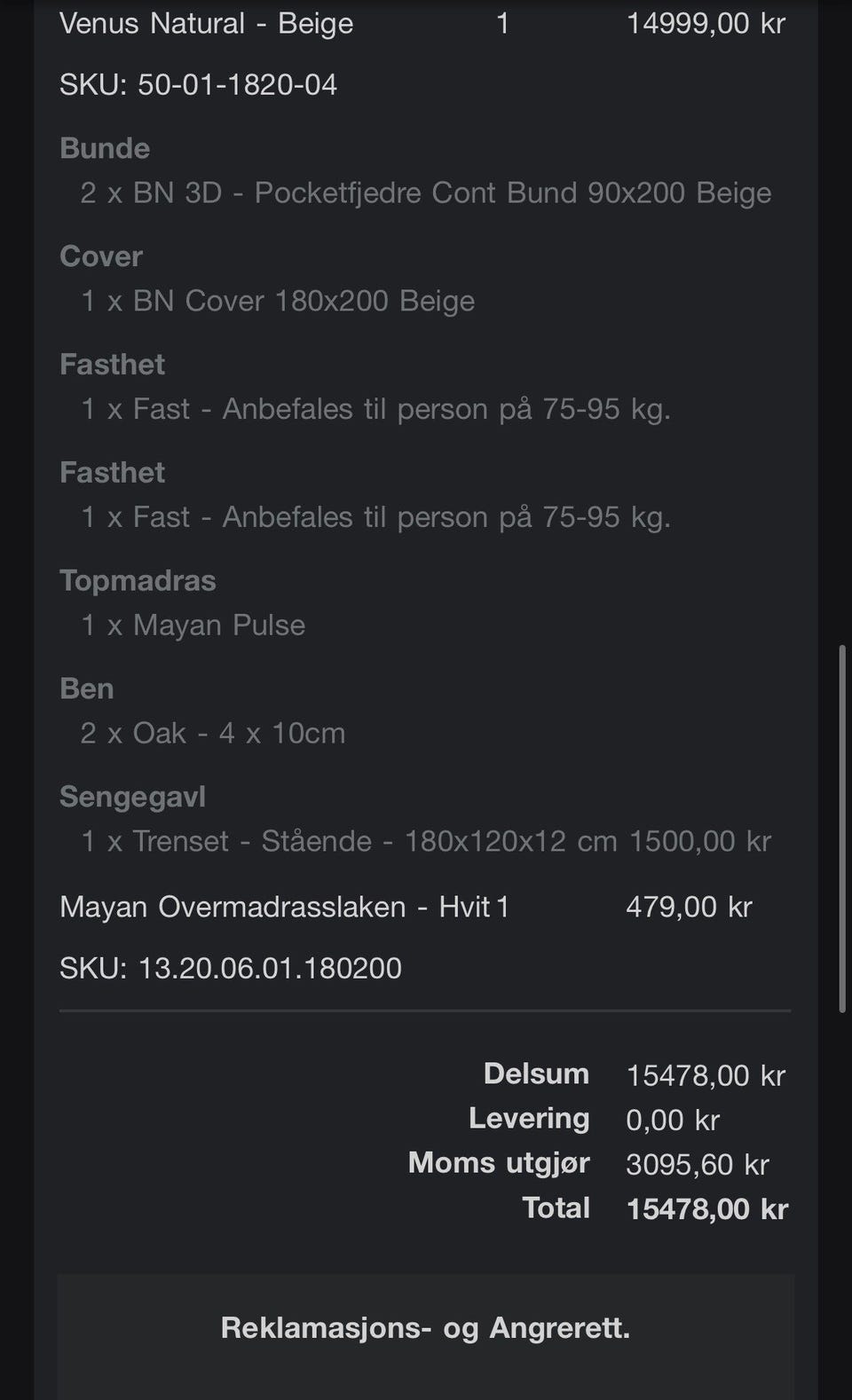This screenshot has width=852, height=1400.
Task: Select the Venus Natural - Beige product name
Action: pyautogui.click(x=206, y=23)
